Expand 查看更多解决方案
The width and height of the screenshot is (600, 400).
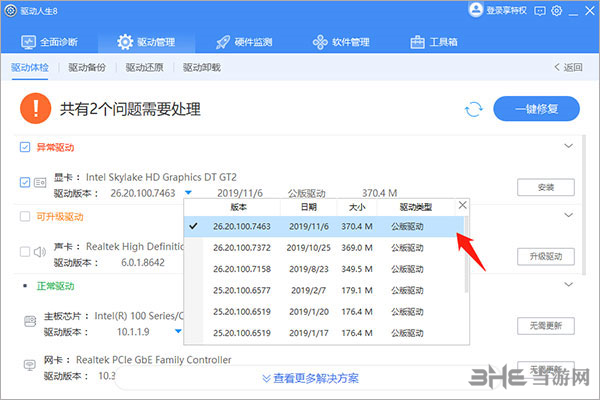pyautogui.click(x=311, y=379)
